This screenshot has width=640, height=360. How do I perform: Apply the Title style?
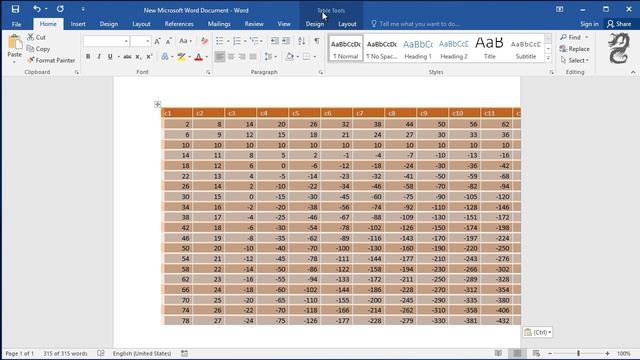click(489, 49)
